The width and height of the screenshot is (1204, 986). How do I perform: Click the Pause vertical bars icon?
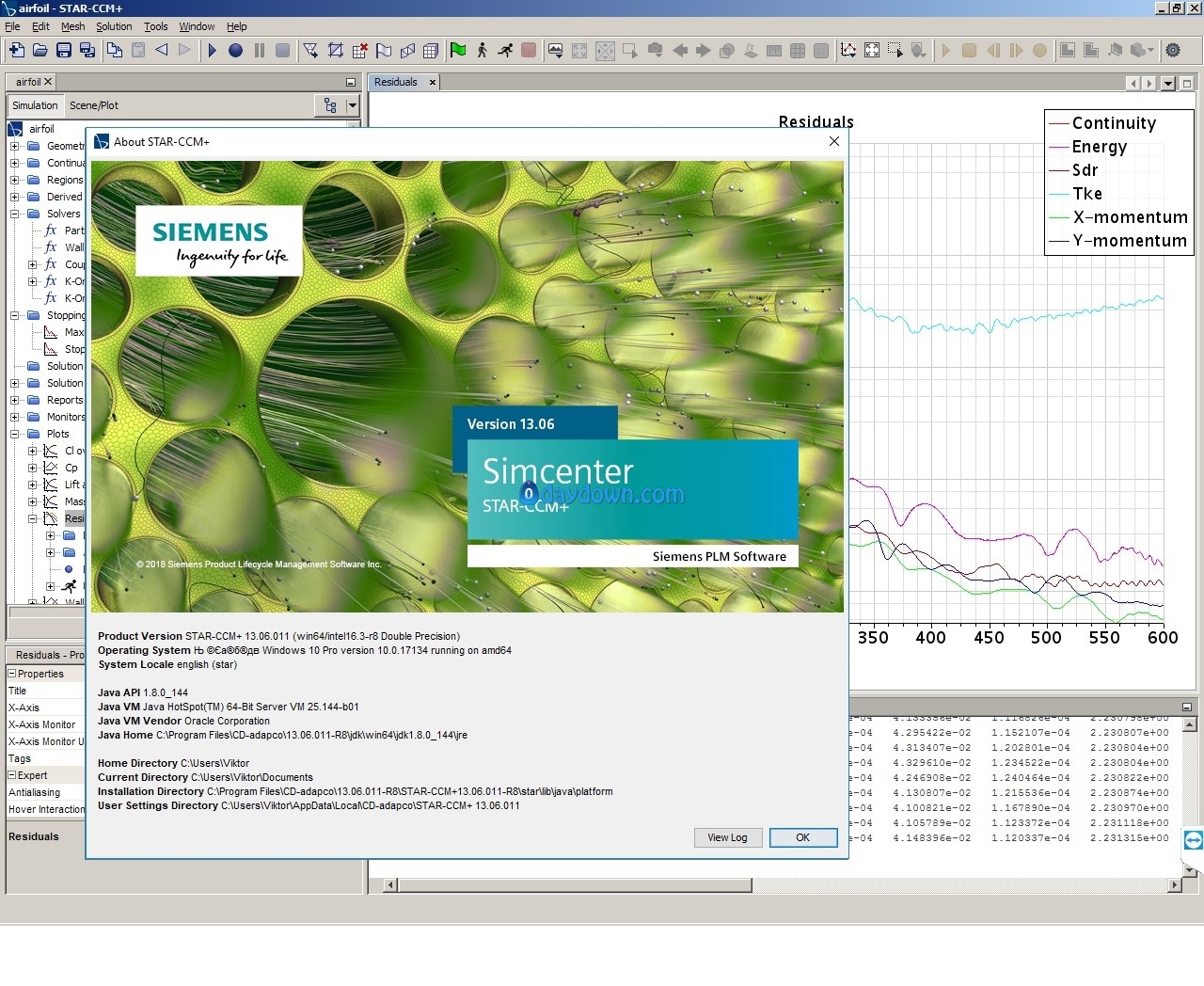[x=260, y=50]
